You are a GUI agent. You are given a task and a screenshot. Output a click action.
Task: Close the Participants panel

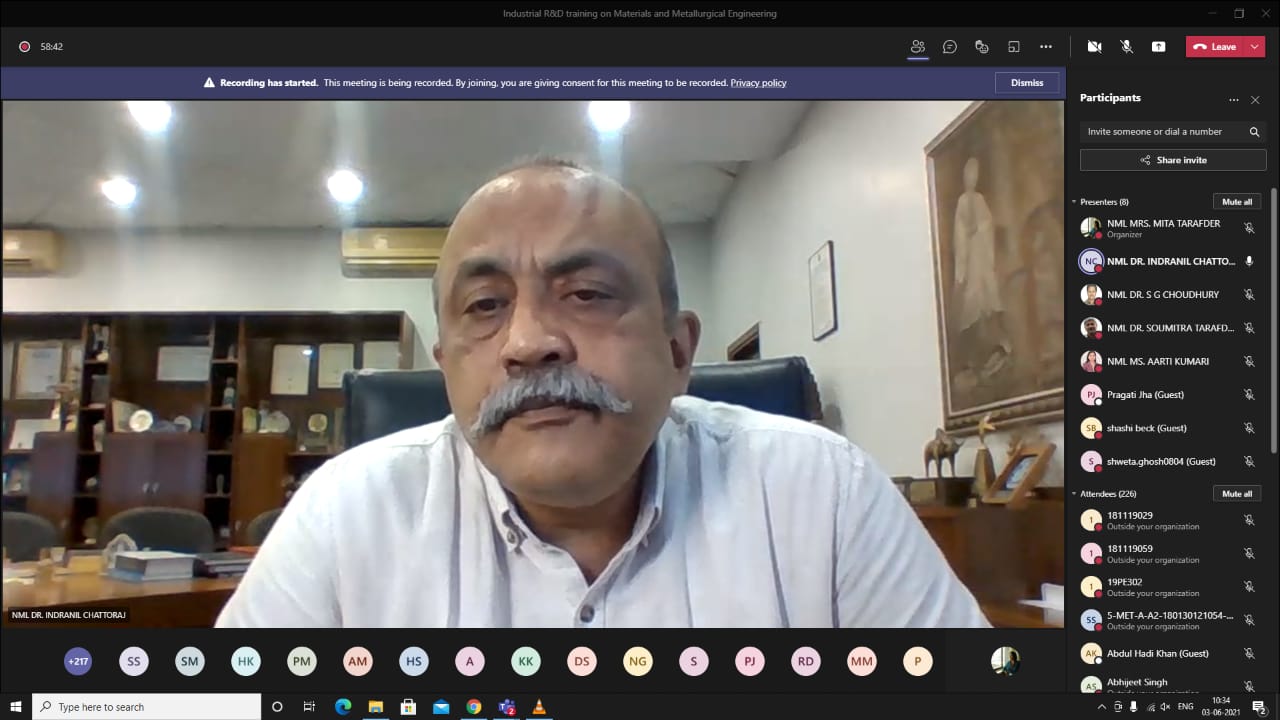[x=1255, y=100]
